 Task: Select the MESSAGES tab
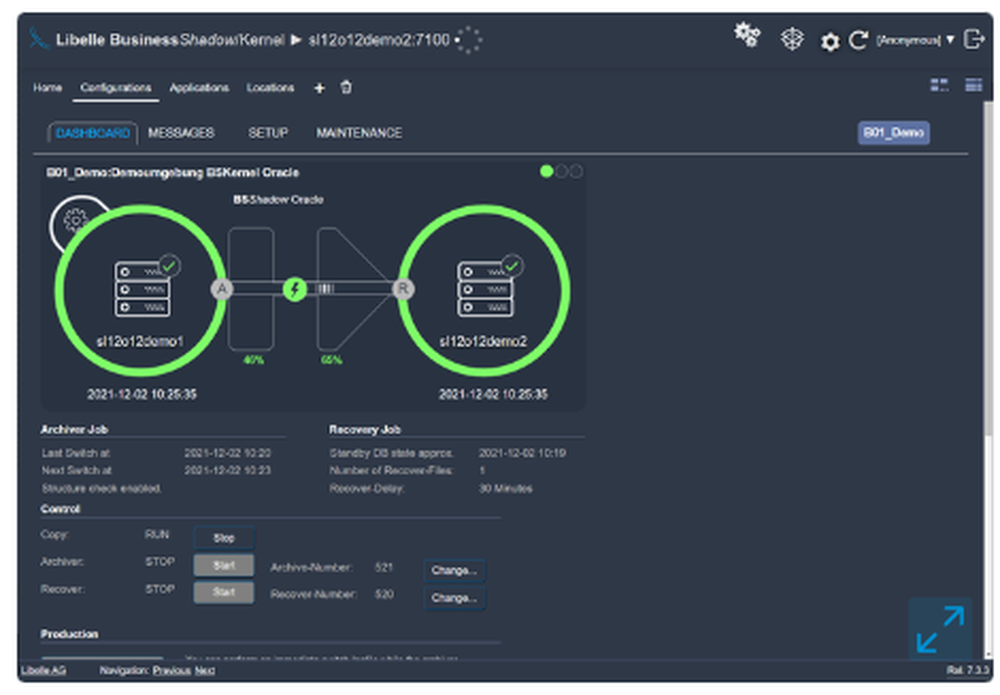click(181, 133)
